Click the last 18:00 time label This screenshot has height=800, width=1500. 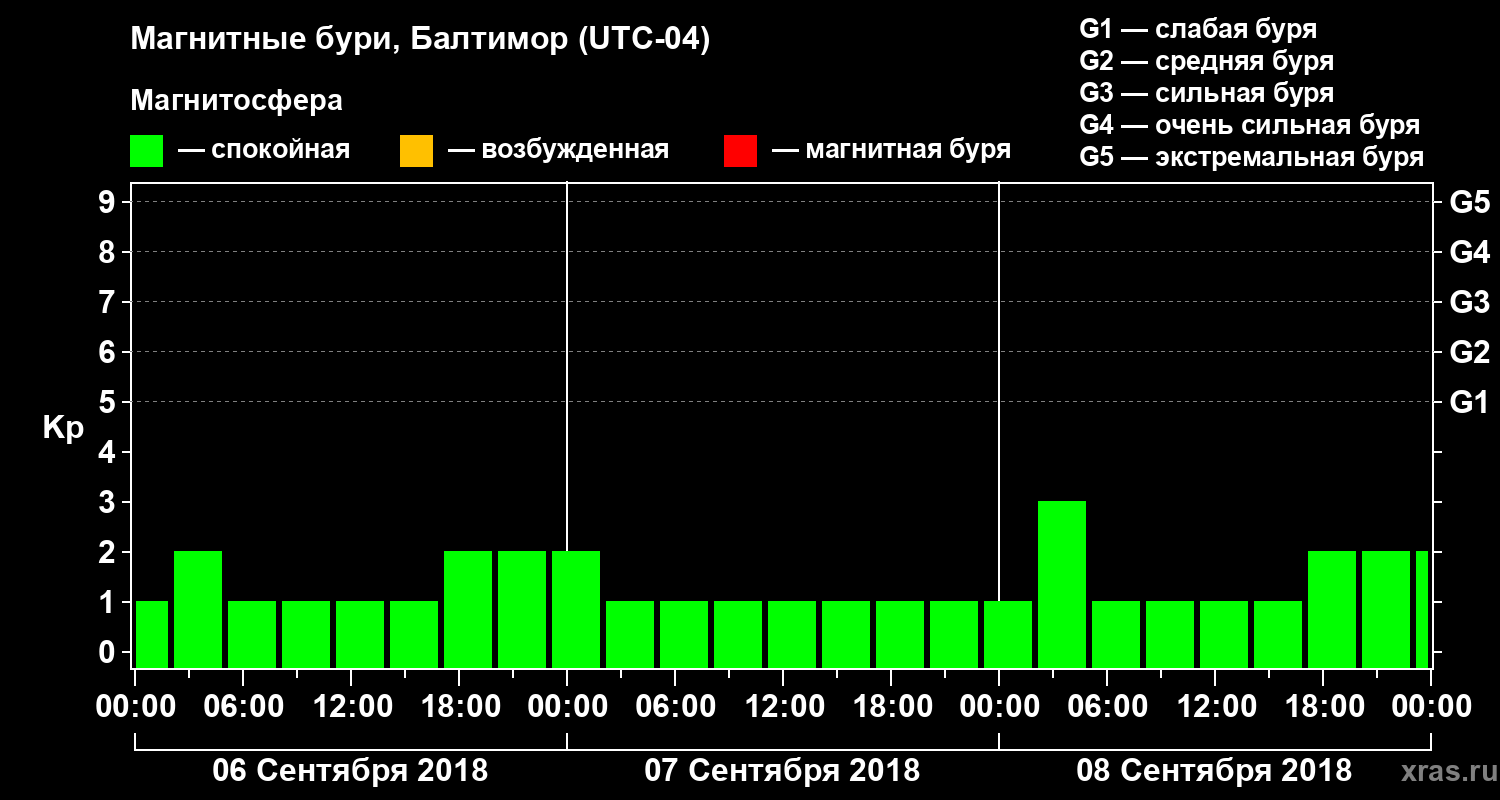tap(1322, 706)
